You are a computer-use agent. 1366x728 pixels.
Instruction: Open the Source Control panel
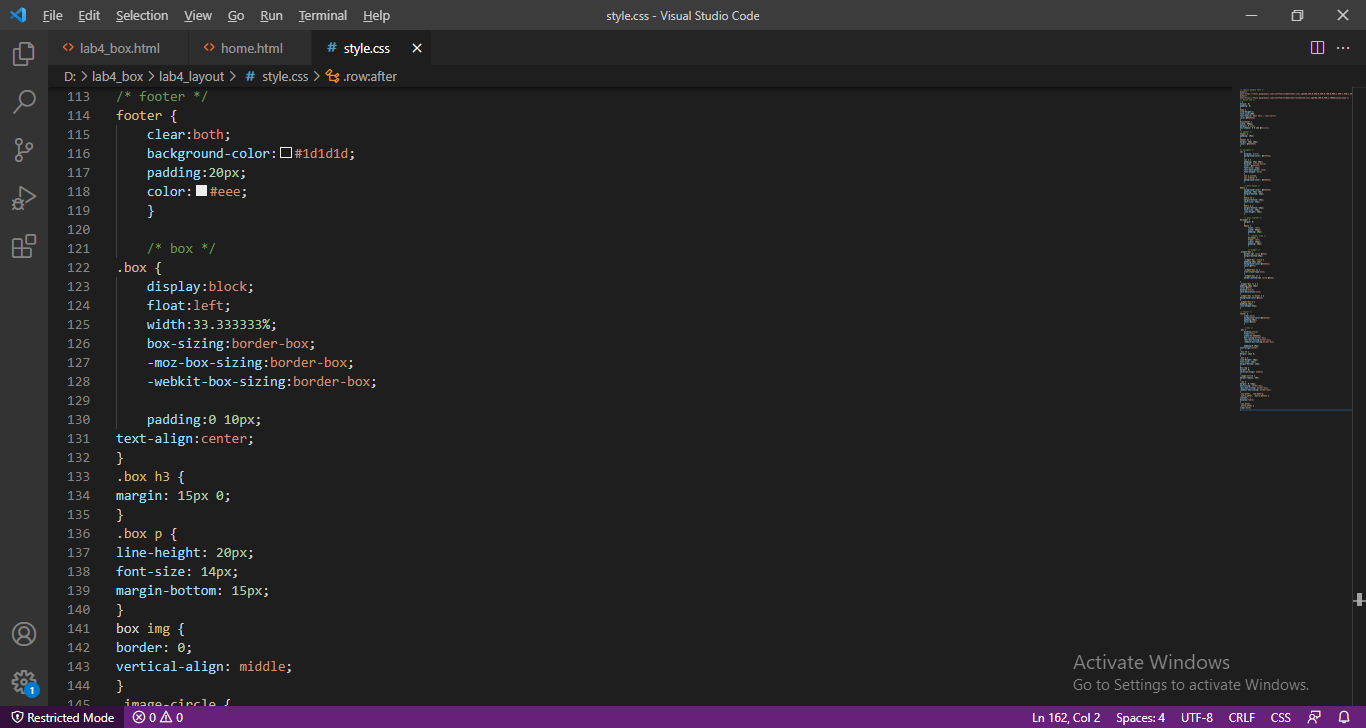click(24, 150)
